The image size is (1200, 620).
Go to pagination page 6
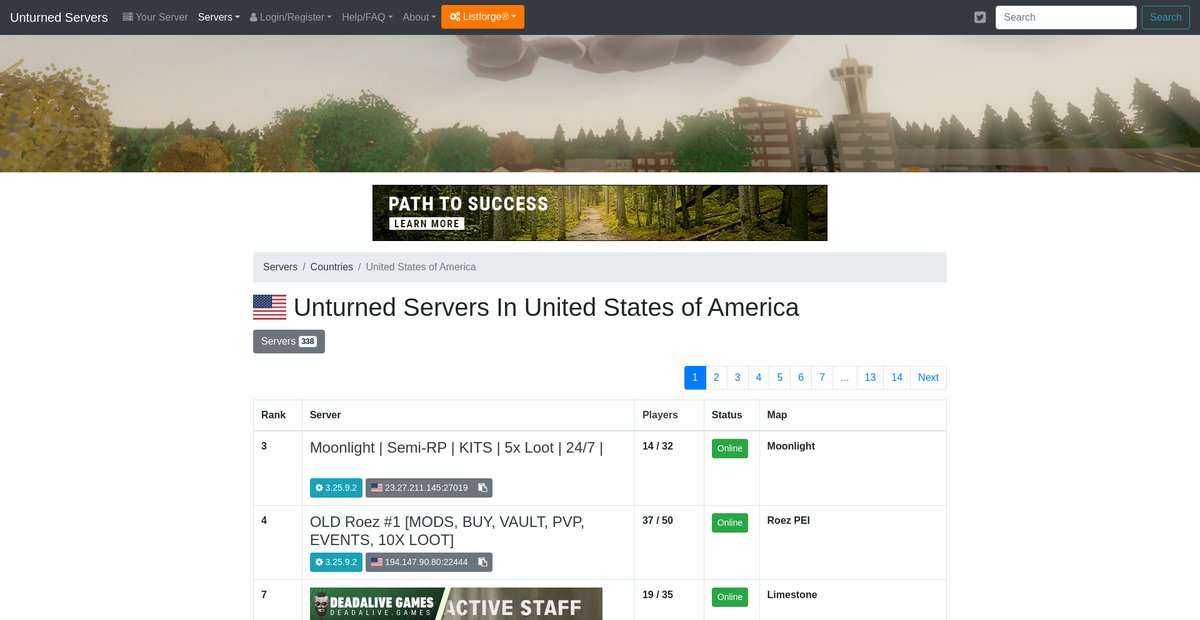tap(801, 377)
